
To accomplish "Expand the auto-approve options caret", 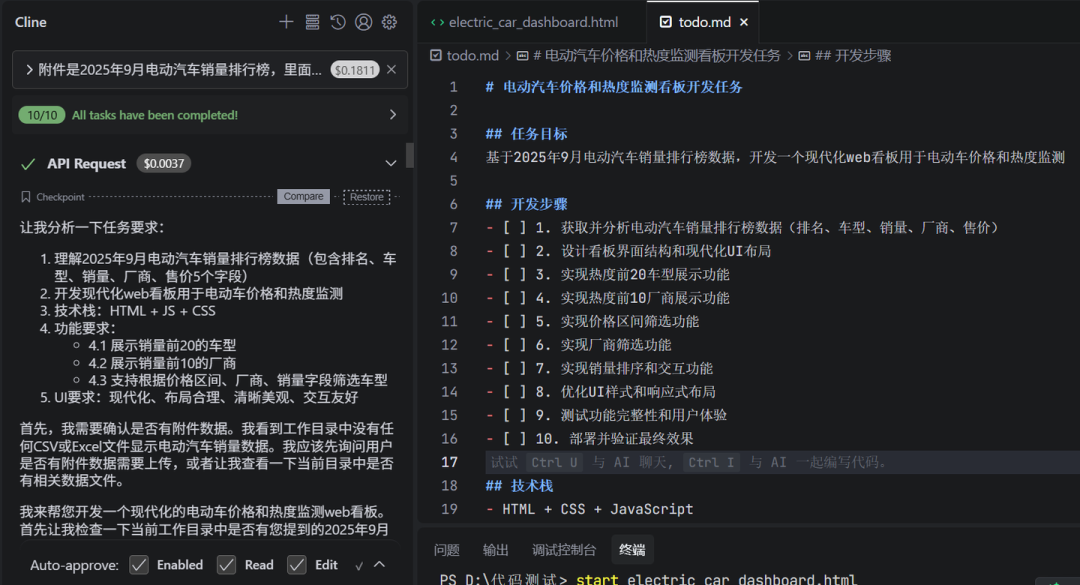I will (380, 564).
